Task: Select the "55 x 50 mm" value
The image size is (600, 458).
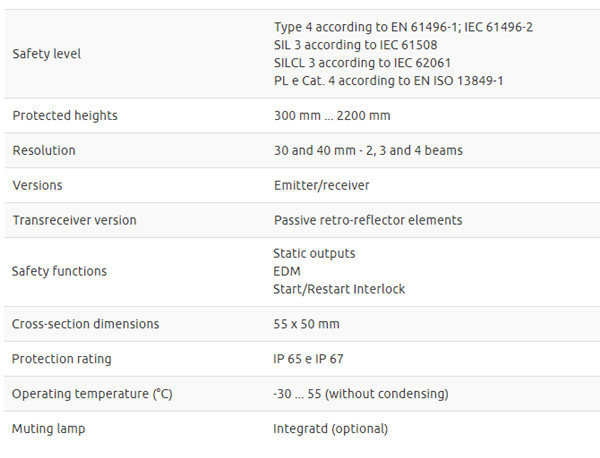Action: pyautogui.click(x=306, y=325)
